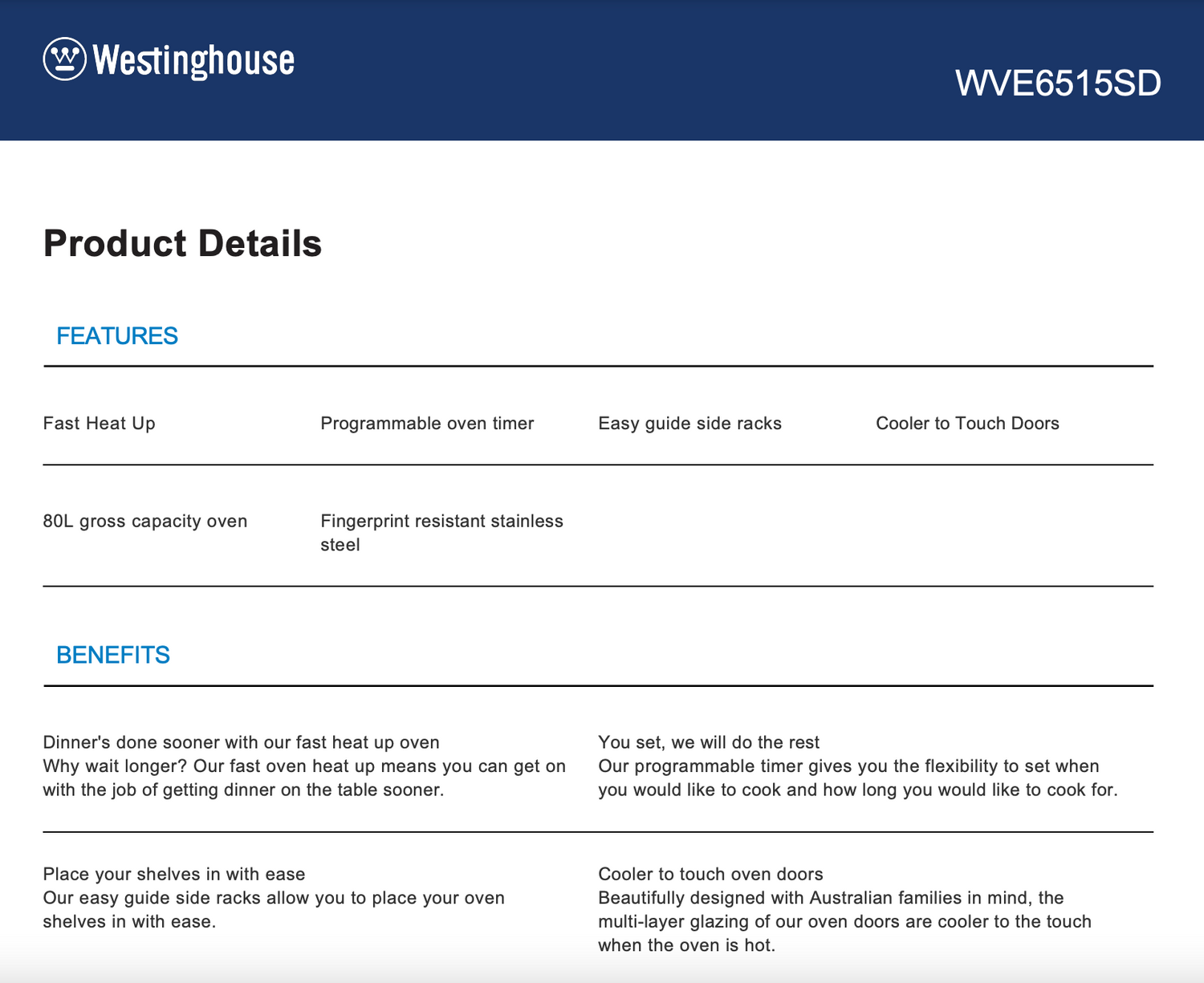
Task: Click the Cooler to Touch Doors feature
Action: click(967, 424)
